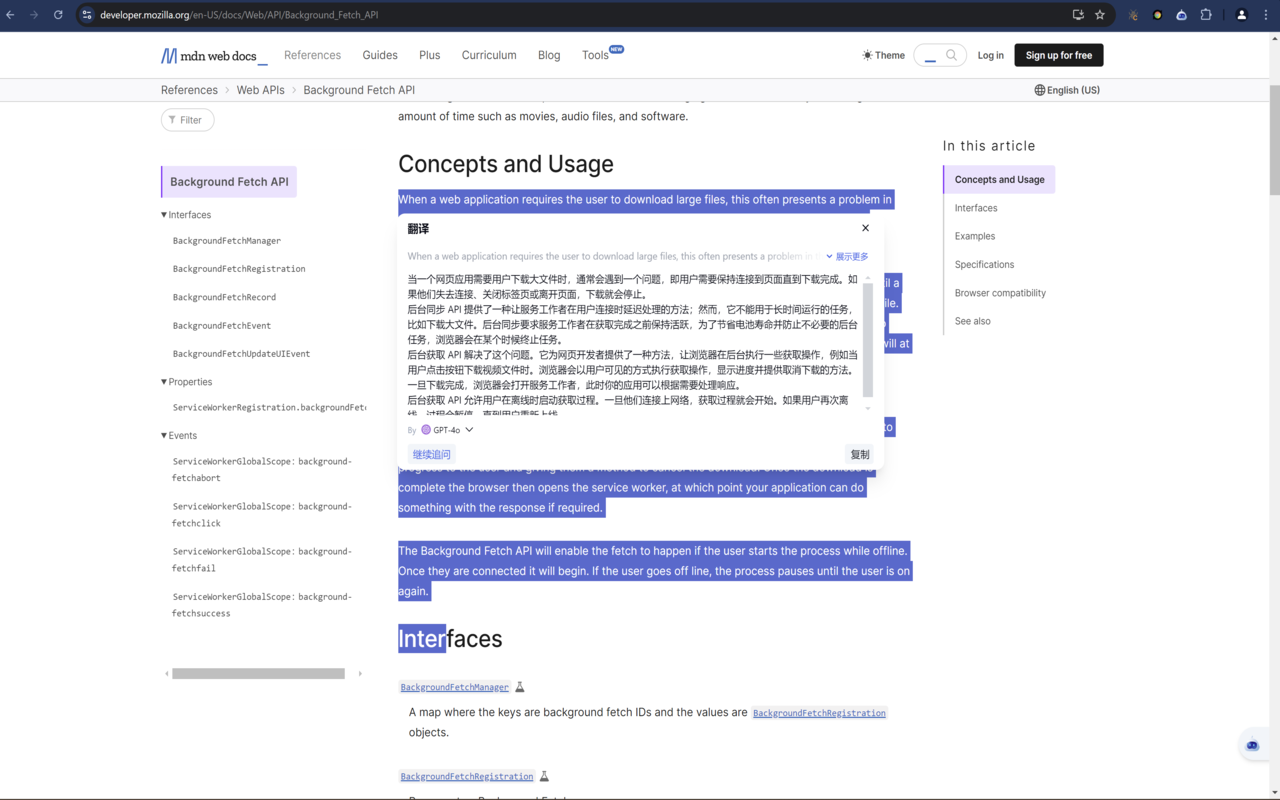Reload the page with the refresh icon

click(x=58, y=15)
